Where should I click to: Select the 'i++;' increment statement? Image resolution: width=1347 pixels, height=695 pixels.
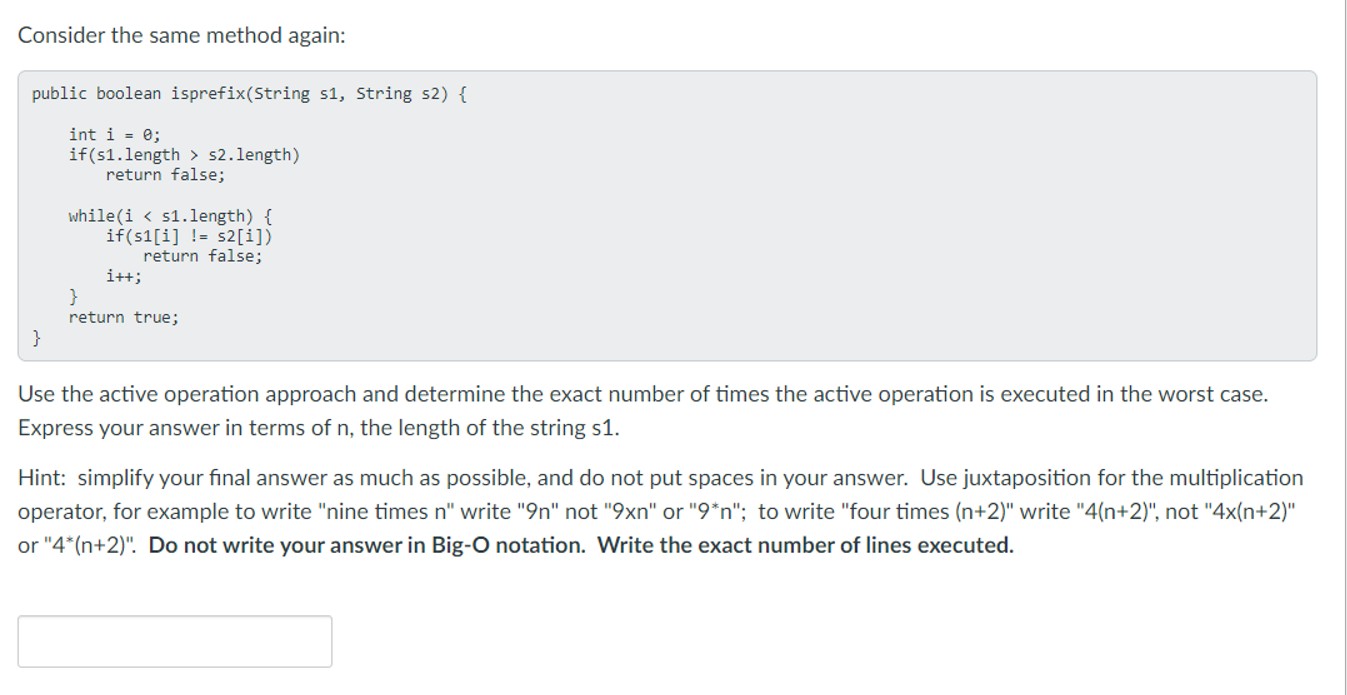tap(124, 277)
